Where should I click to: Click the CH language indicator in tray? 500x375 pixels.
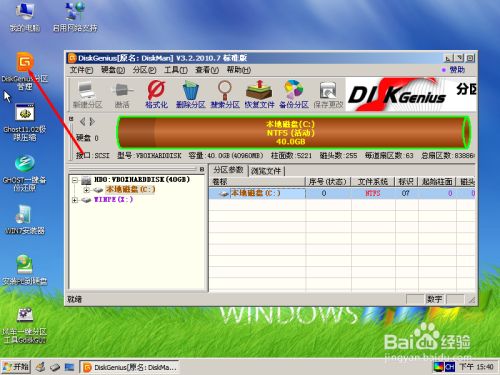click(450, 367)
